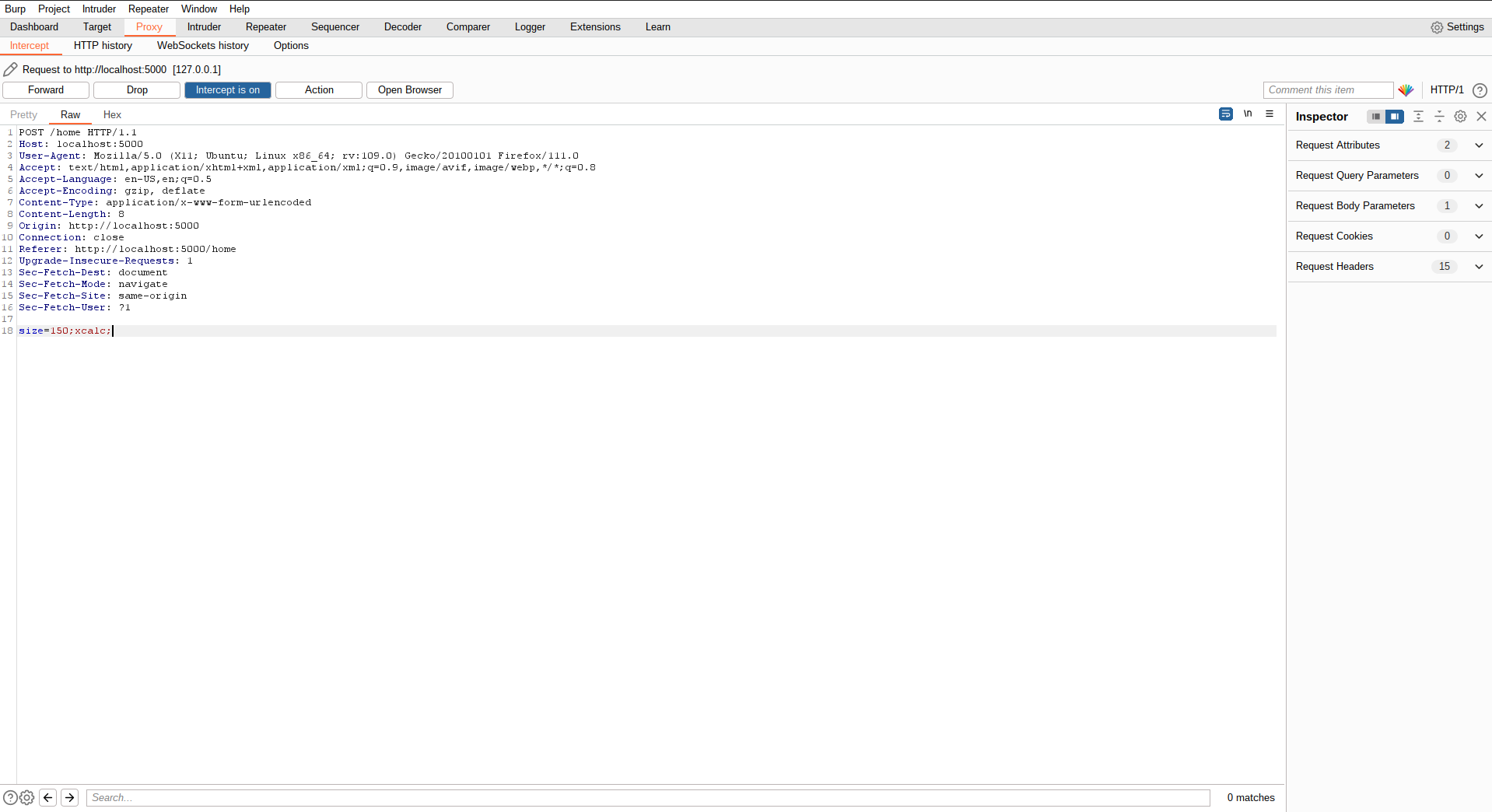Switch to the Hex view tab
1492x812 pixels.
(x=112, y=115)
